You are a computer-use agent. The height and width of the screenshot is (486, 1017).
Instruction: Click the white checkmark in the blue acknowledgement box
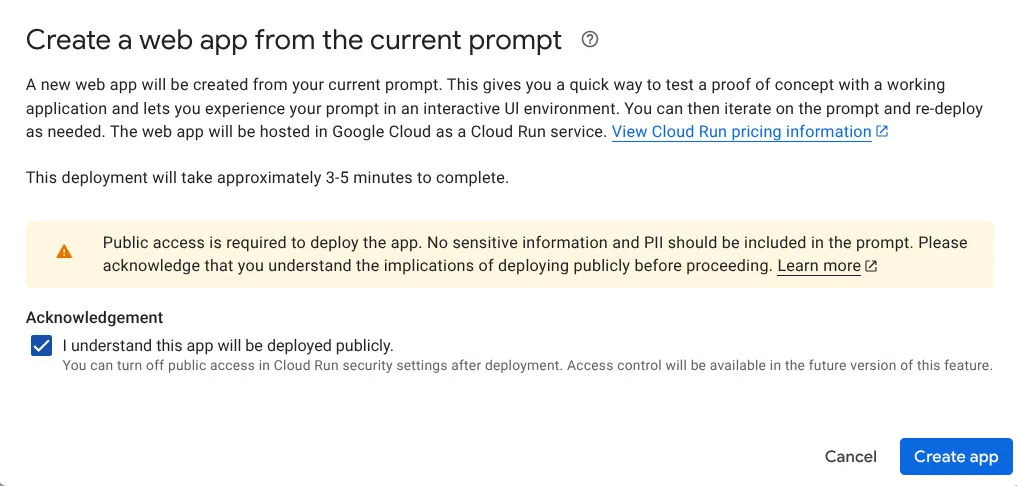coord(41,345)
